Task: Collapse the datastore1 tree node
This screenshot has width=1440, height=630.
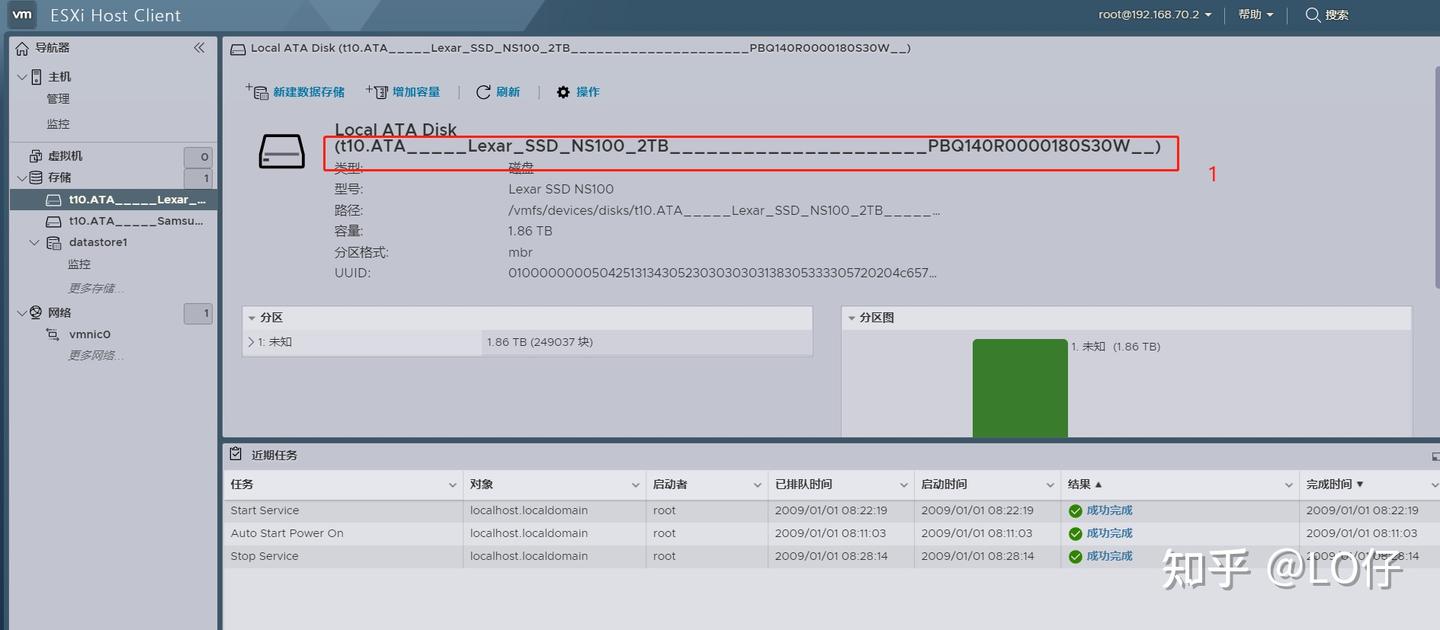Action: coord(36,243)
